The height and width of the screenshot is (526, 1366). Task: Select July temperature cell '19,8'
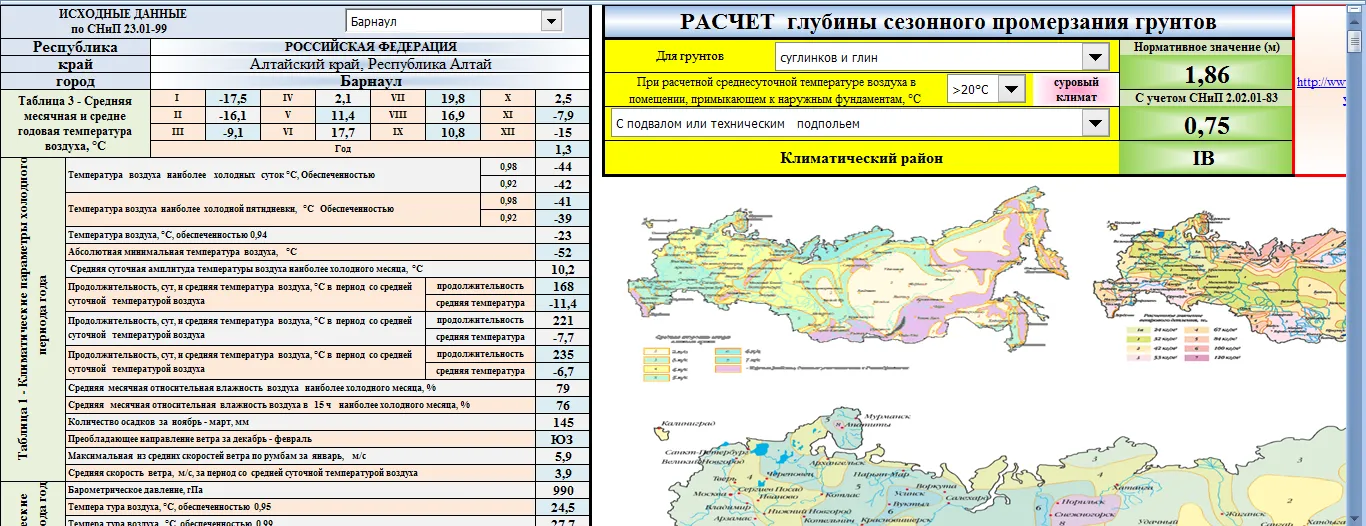point(453,98)
